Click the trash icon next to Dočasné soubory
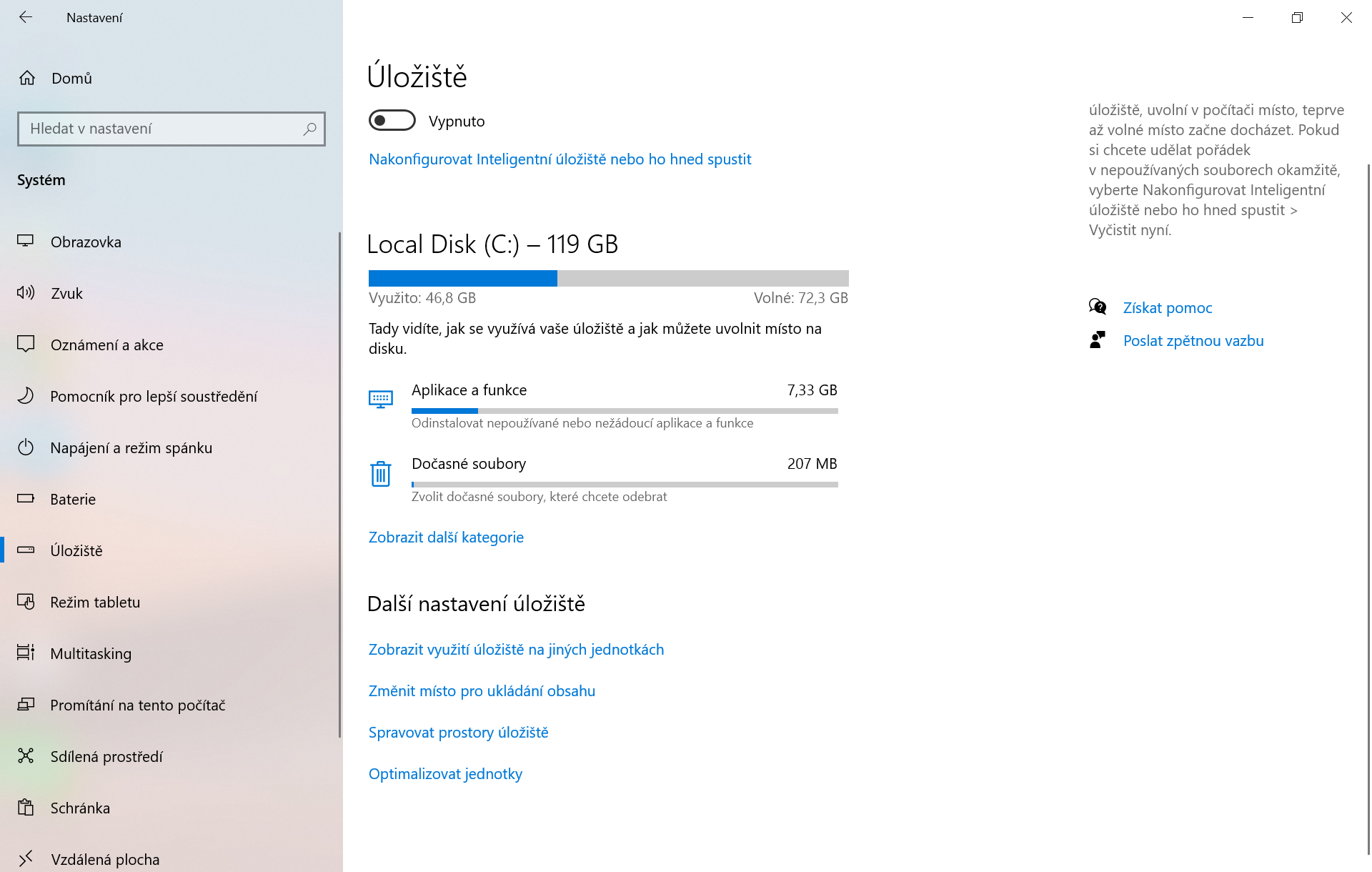The image size is (1372, 872). pos(381,473)
